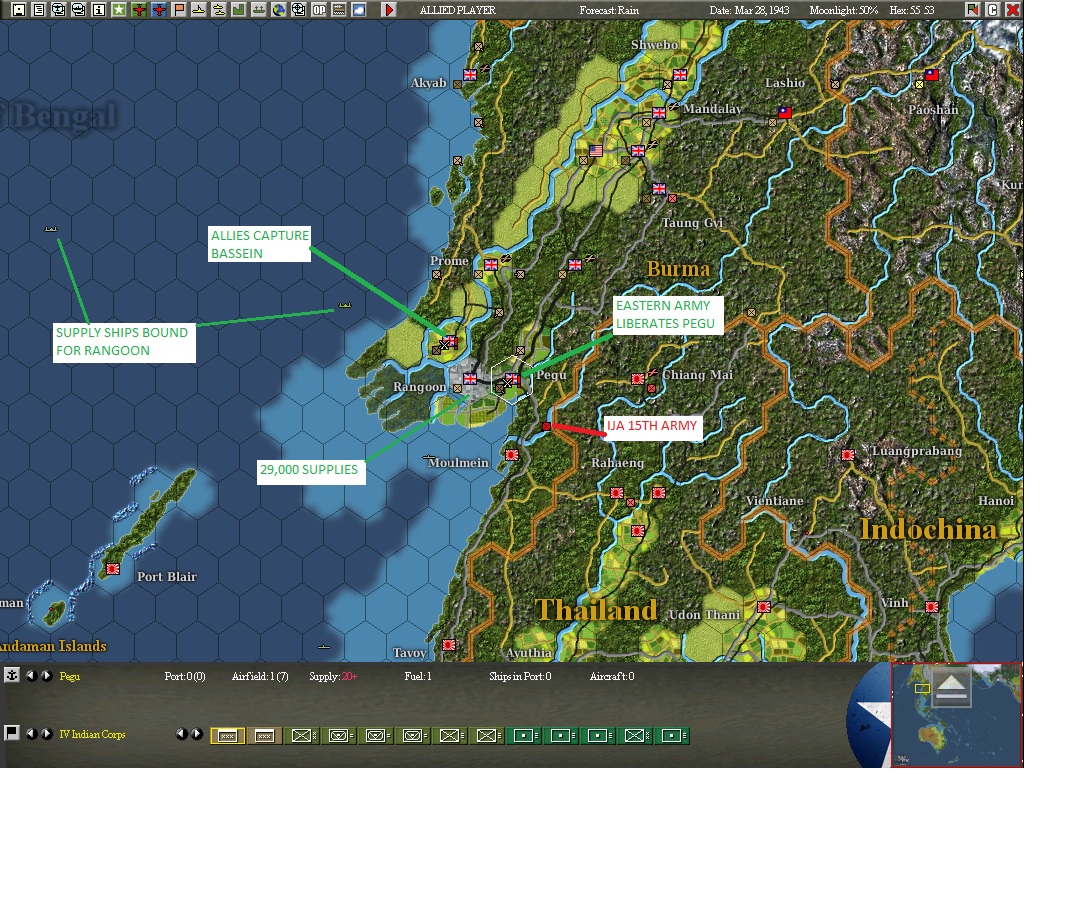The image size is (1083, 898).
Task: Select the British flag at Rangoon
Action: [x=470, y=379]
